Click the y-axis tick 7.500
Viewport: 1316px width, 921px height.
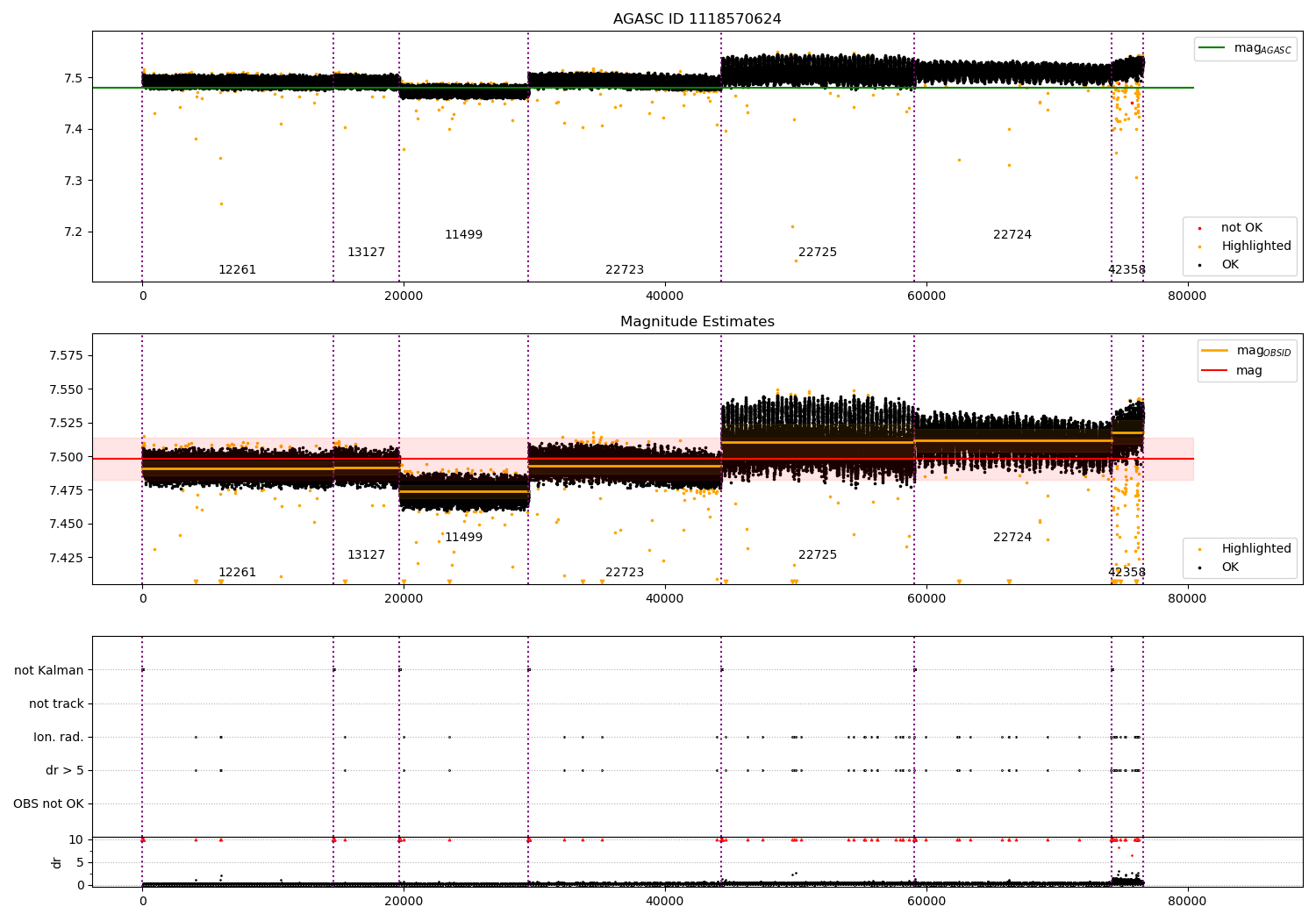point(67,457)
